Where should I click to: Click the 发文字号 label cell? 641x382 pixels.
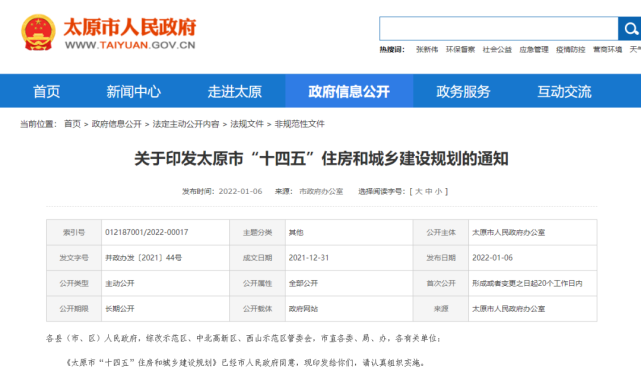[74, 258]
